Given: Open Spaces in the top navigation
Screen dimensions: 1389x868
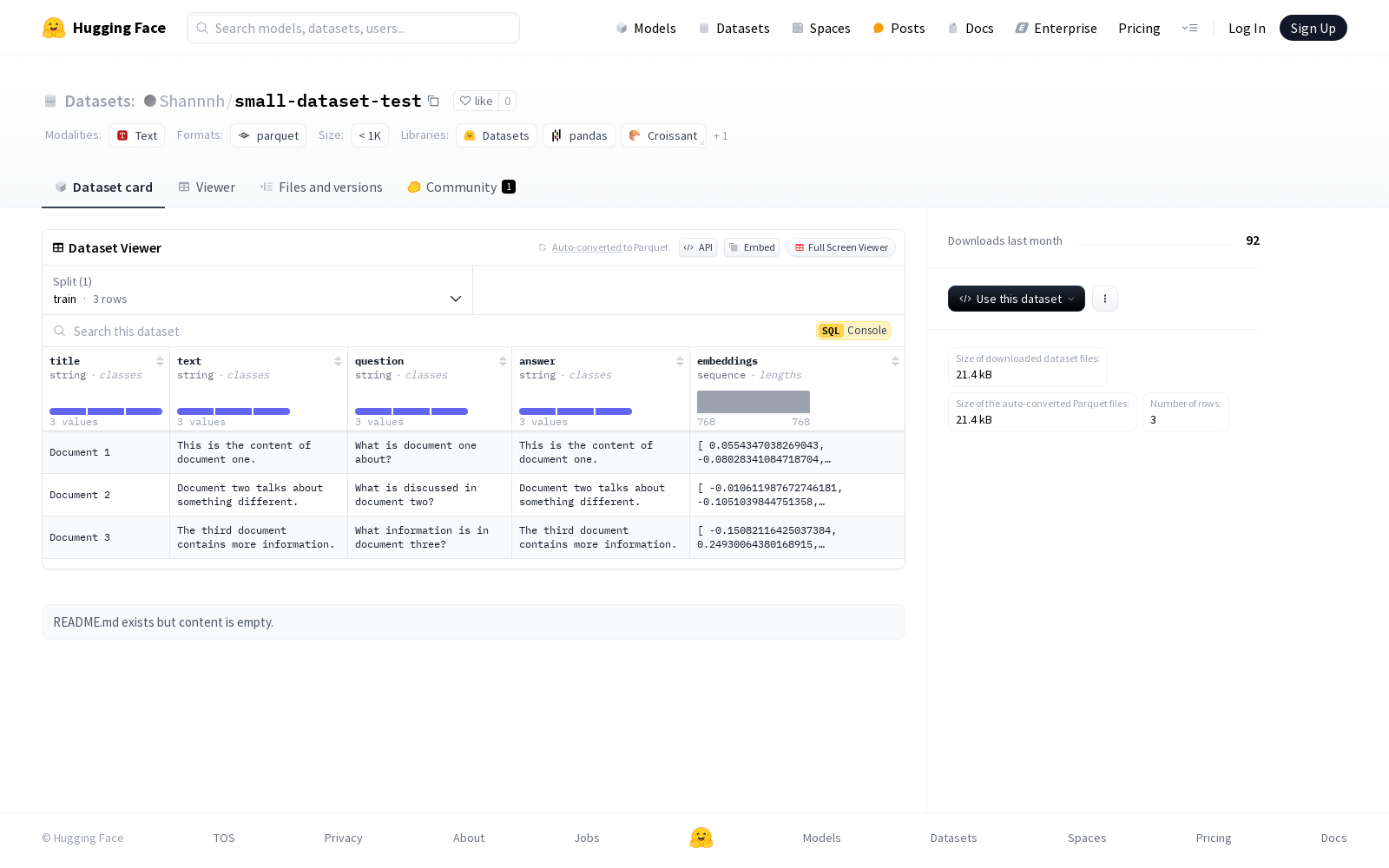Looking at the screenshot, I should (x=820, y=28).
